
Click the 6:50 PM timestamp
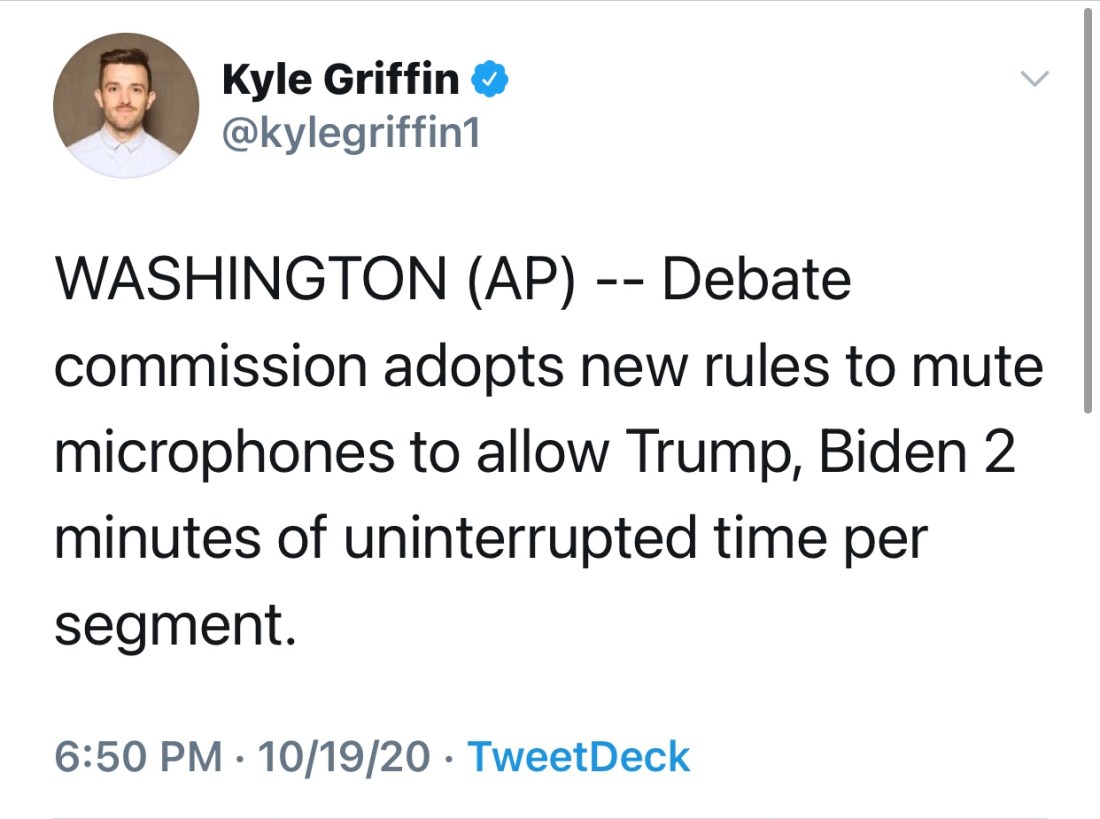tap(138, 757)
